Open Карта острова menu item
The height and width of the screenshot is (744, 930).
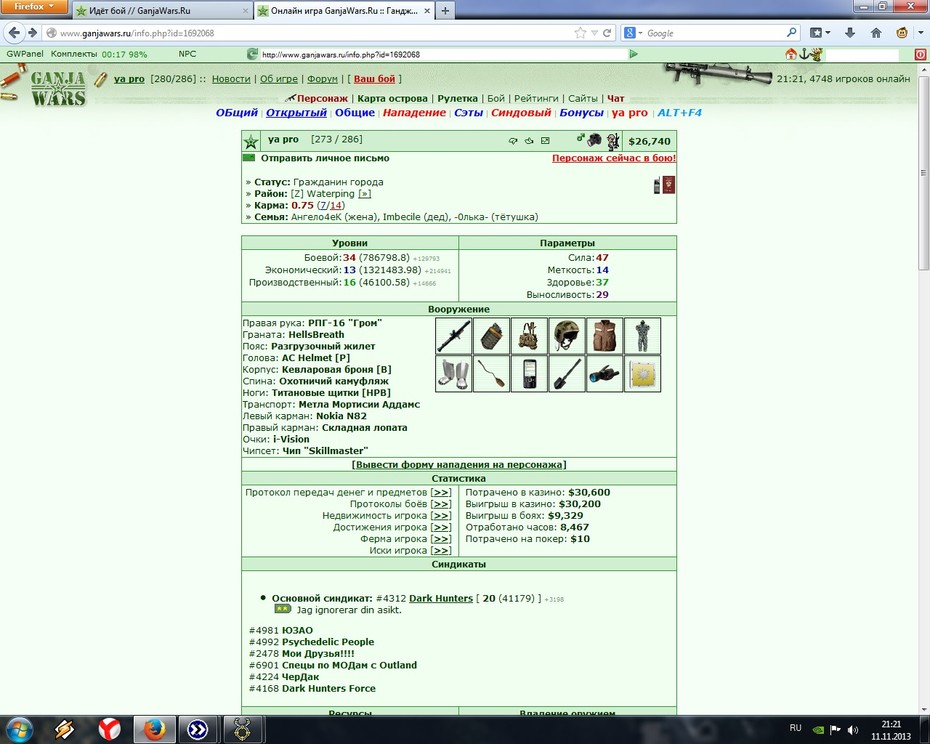click(392, 98)
